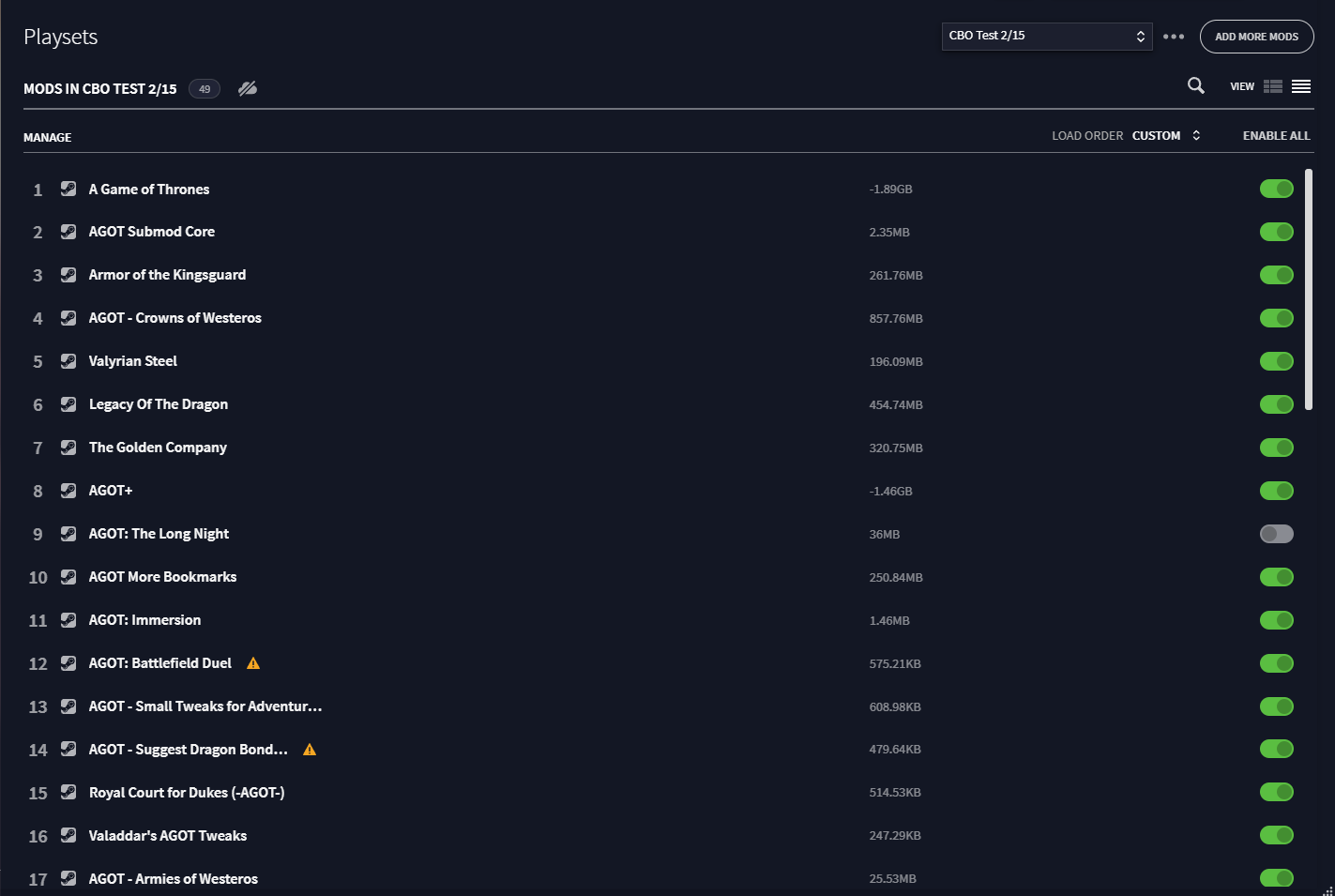Disable AGOT: Immersion switch
1335x896 pixels.
click(1277, 620)
